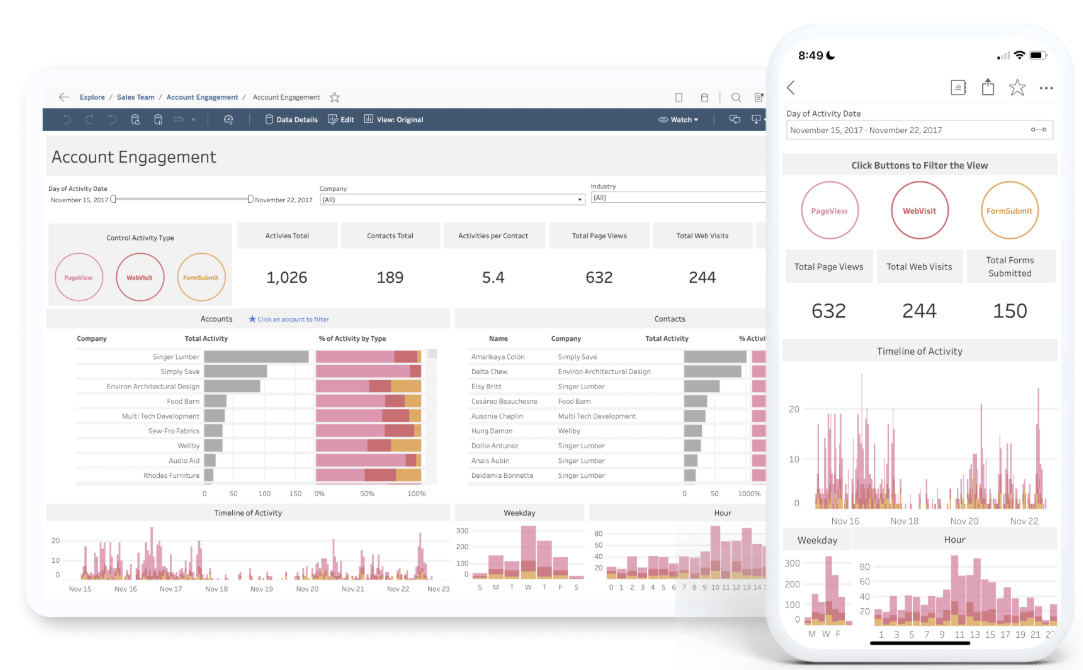Screen dimensions: 1083x670
Task: Open the View: Original custom views button
Action: (394, 119)
